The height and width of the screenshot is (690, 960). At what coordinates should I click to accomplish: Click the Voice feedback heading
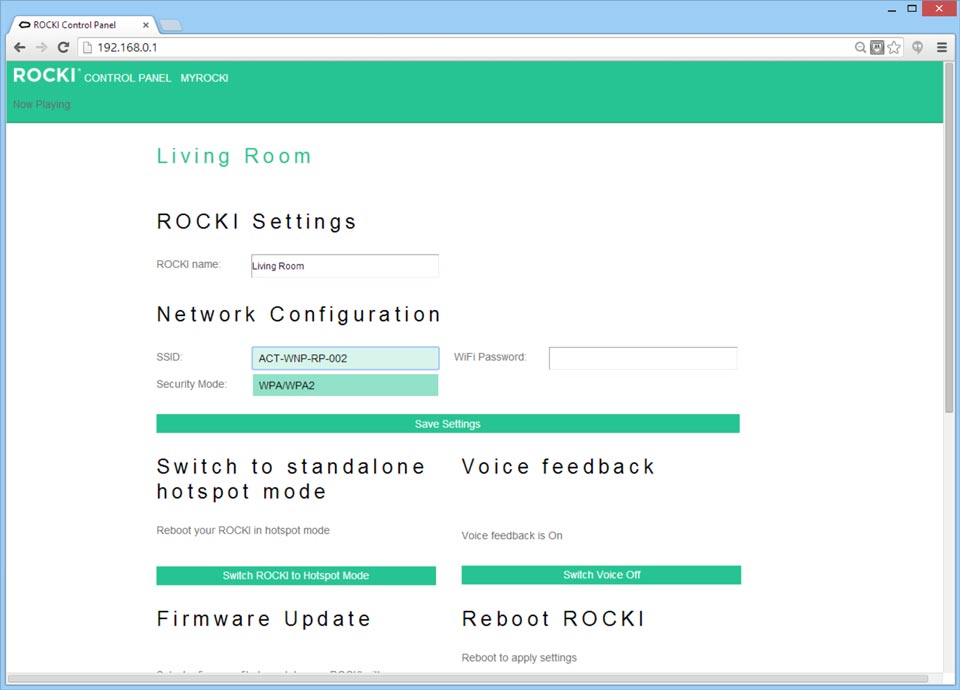[x=558, y=467]
